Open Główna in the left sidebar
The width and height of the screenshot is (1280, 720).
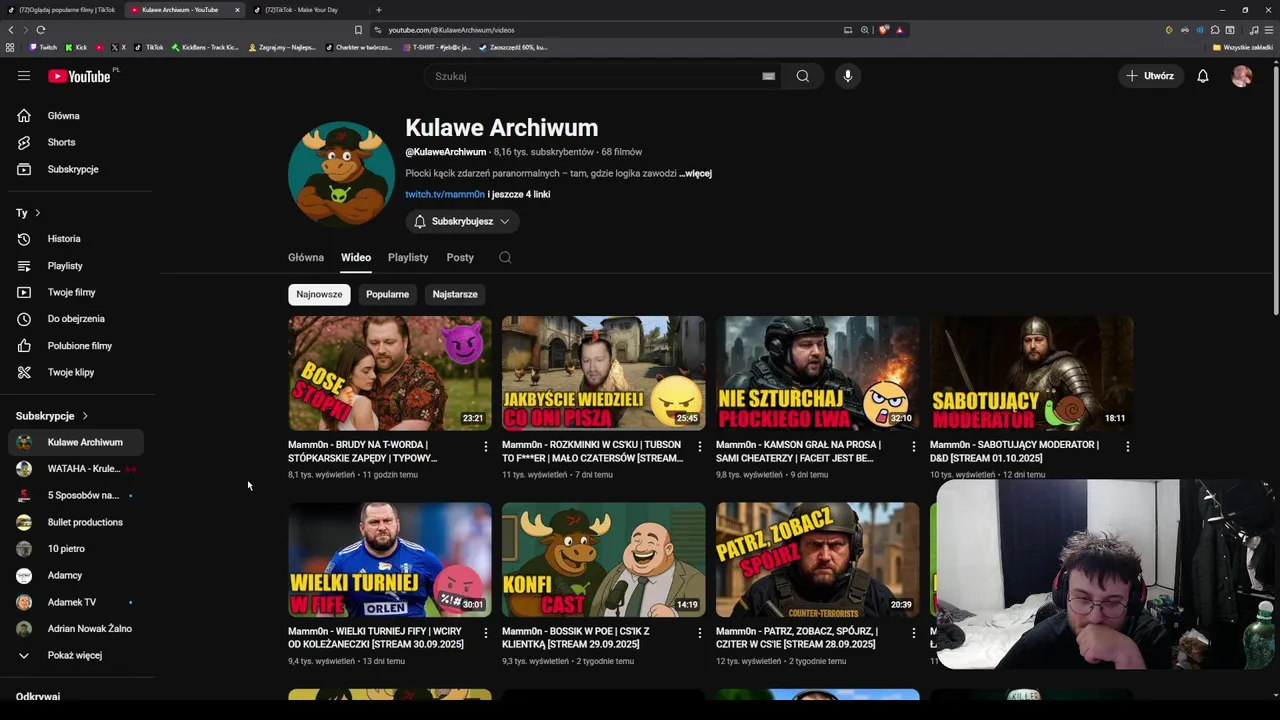pos(76,116)
